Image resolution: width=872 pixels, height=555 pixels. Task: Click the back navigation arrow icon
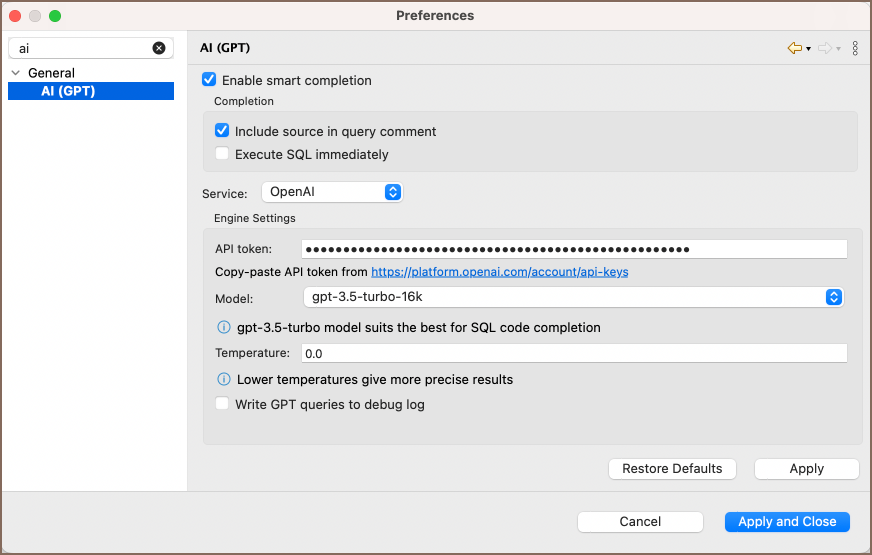[x=795, y=48]
